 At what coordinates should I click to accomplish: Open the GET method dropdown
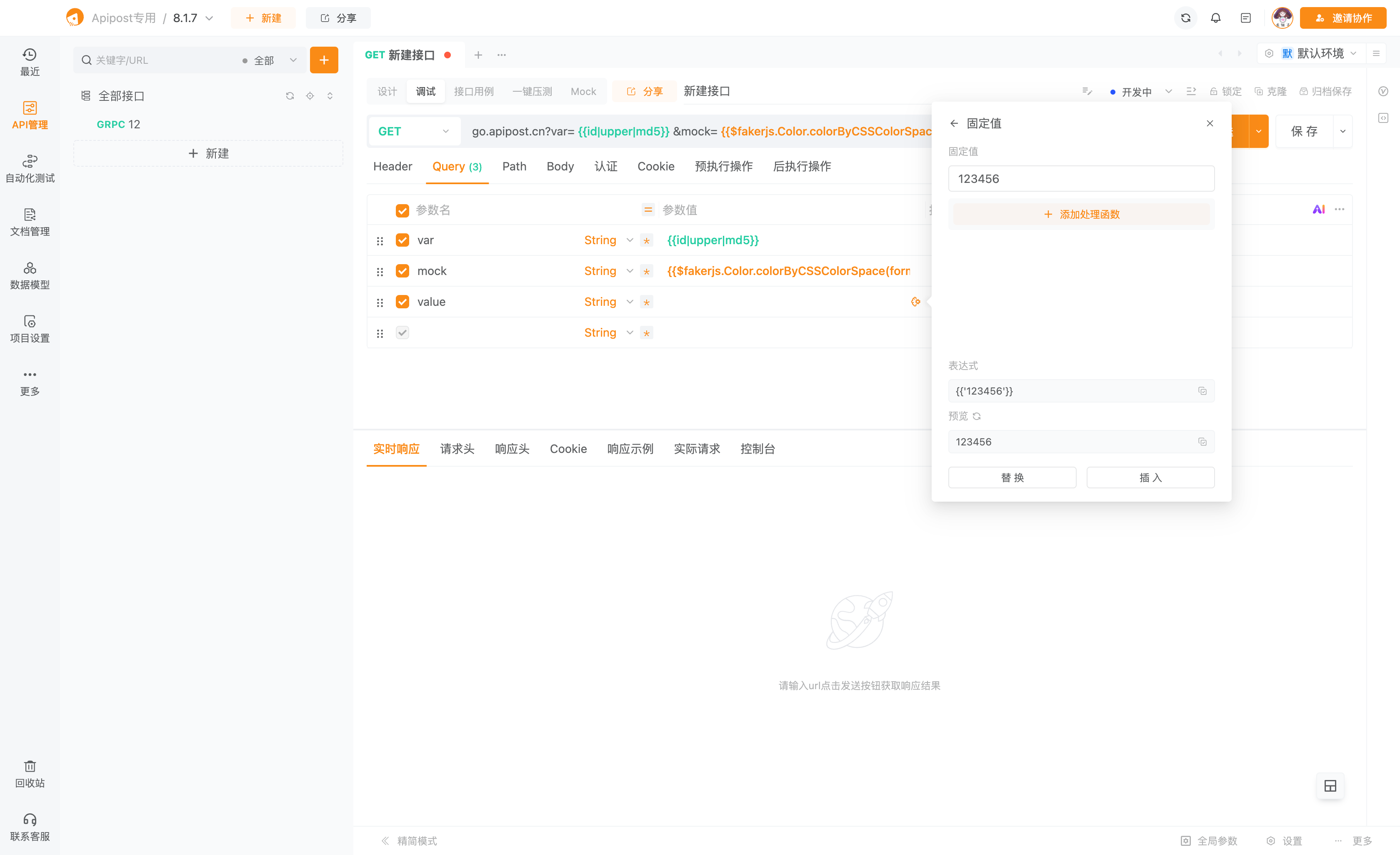(x=414, y=131)
